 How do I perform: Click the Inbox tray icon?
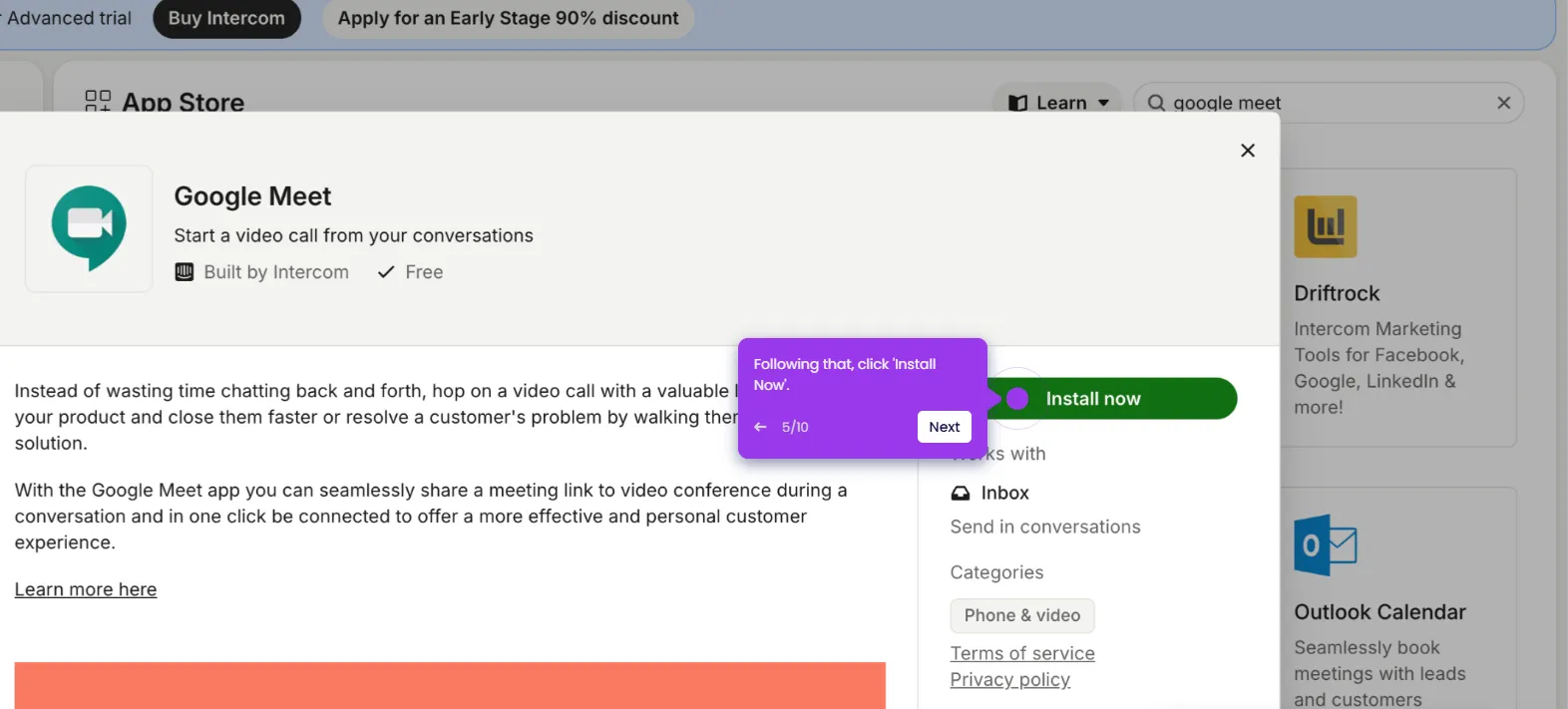coord(960,493)
